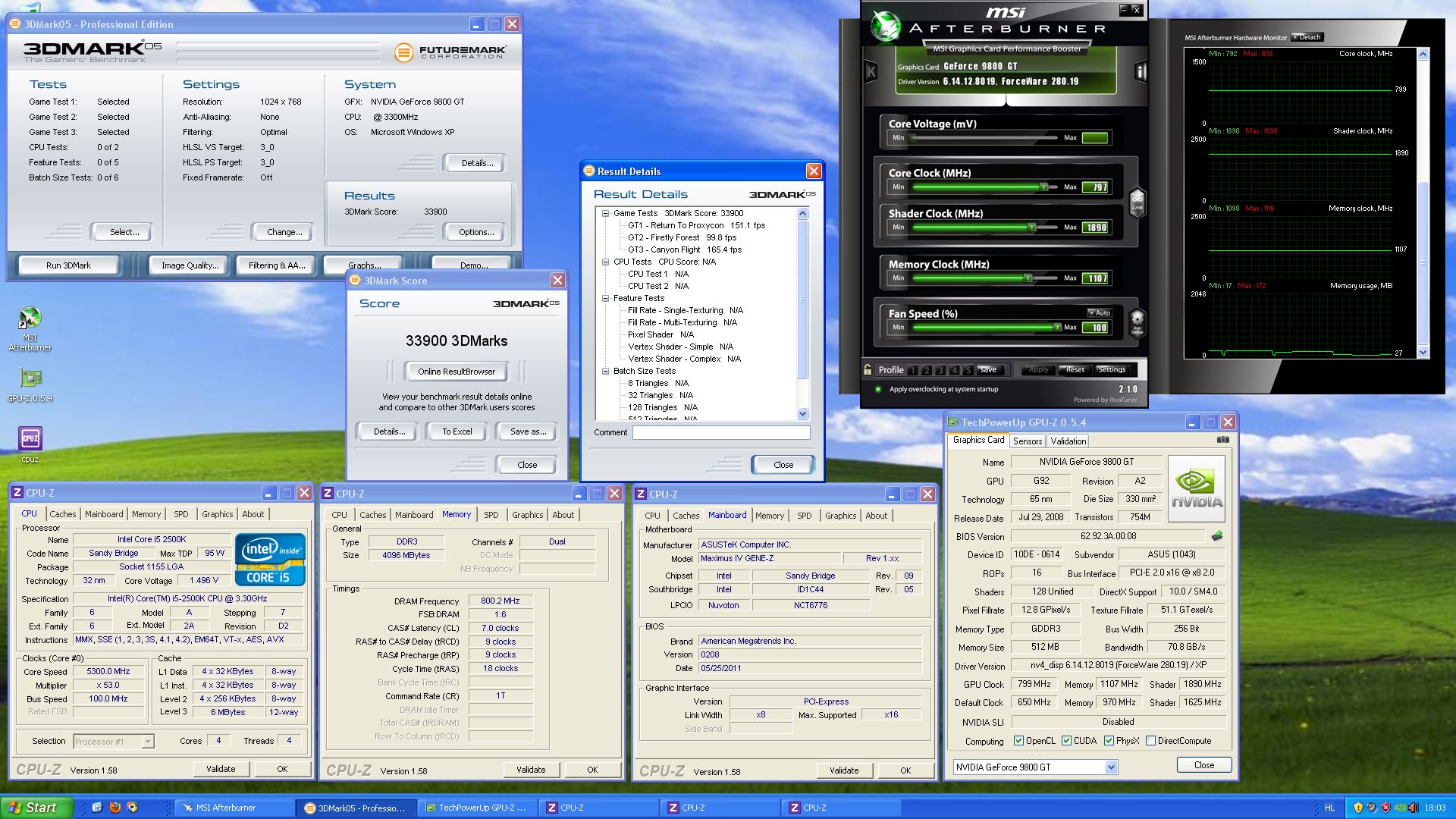Open the CPU-Z Processor selection dropdown
The width and height of the screenshot is (1456, 819).
coord(148,742)
